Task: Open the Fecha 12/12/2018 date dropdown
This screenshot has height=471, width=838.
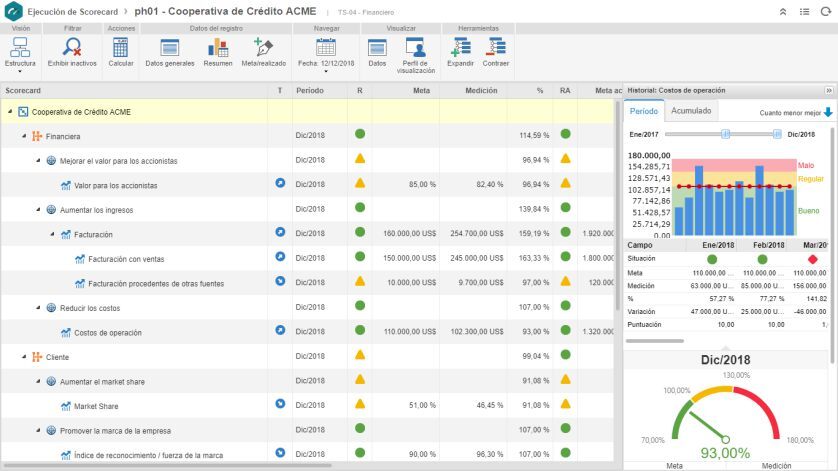Action: (325, 63)
